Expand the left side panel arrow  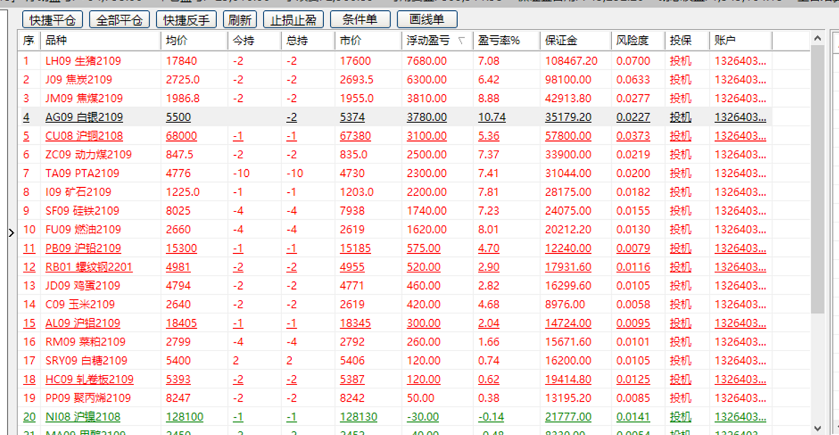click(11, 233)
